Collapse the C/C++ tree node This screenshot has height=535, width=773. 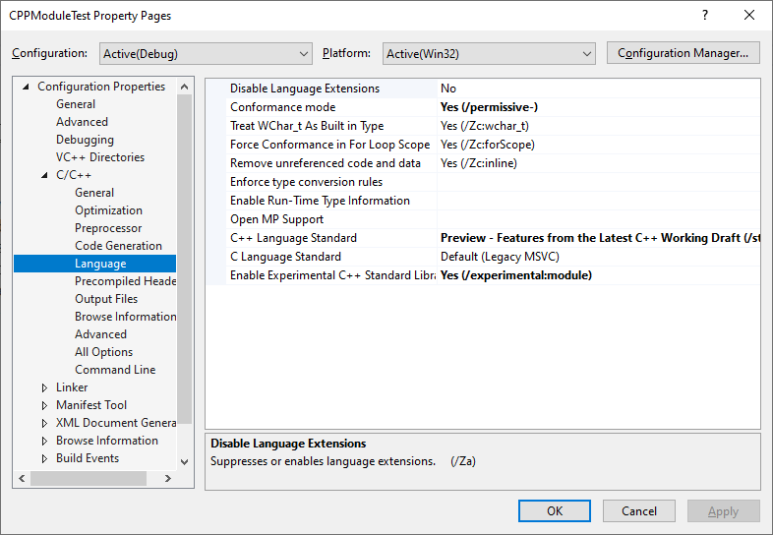[x=45, y=175]
